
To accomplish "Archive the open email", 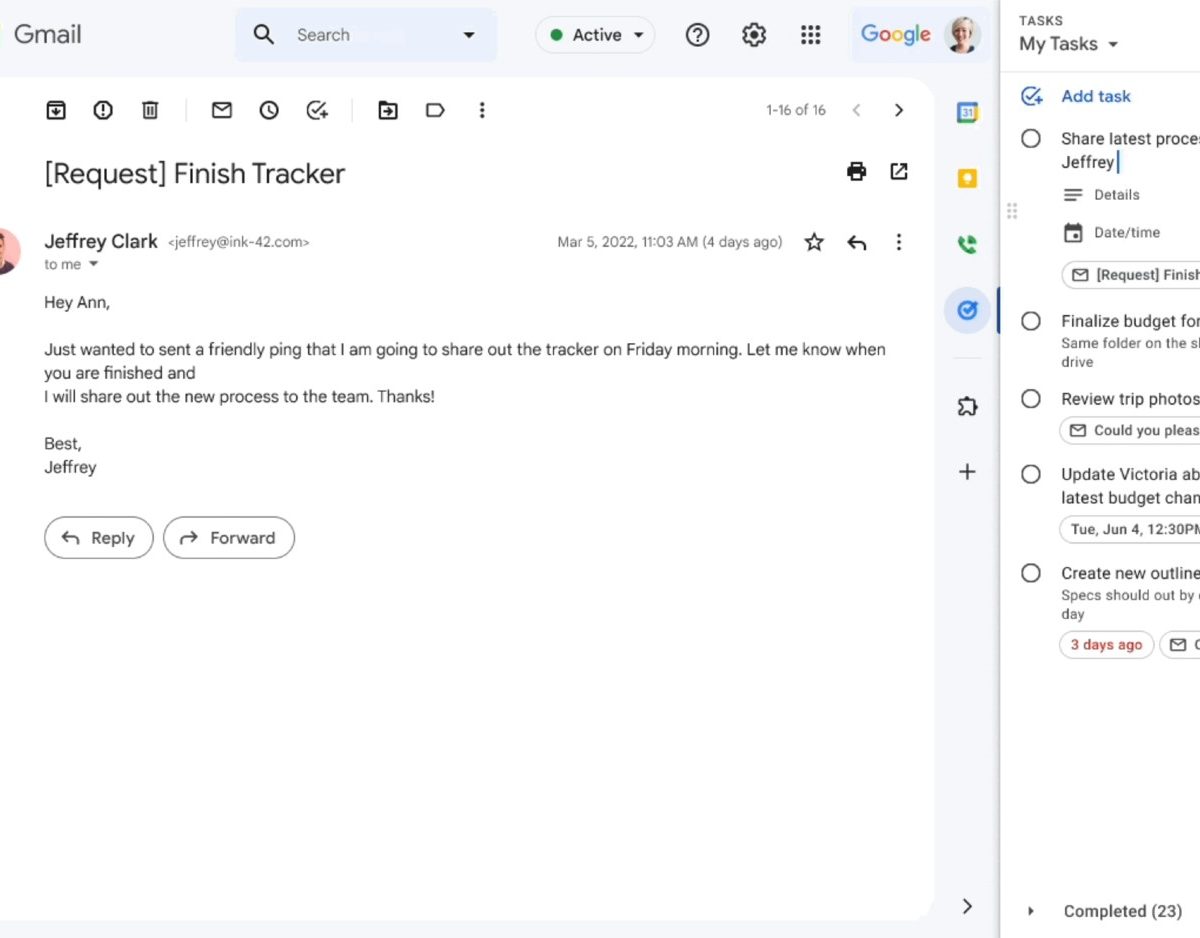I will point(56,110).
